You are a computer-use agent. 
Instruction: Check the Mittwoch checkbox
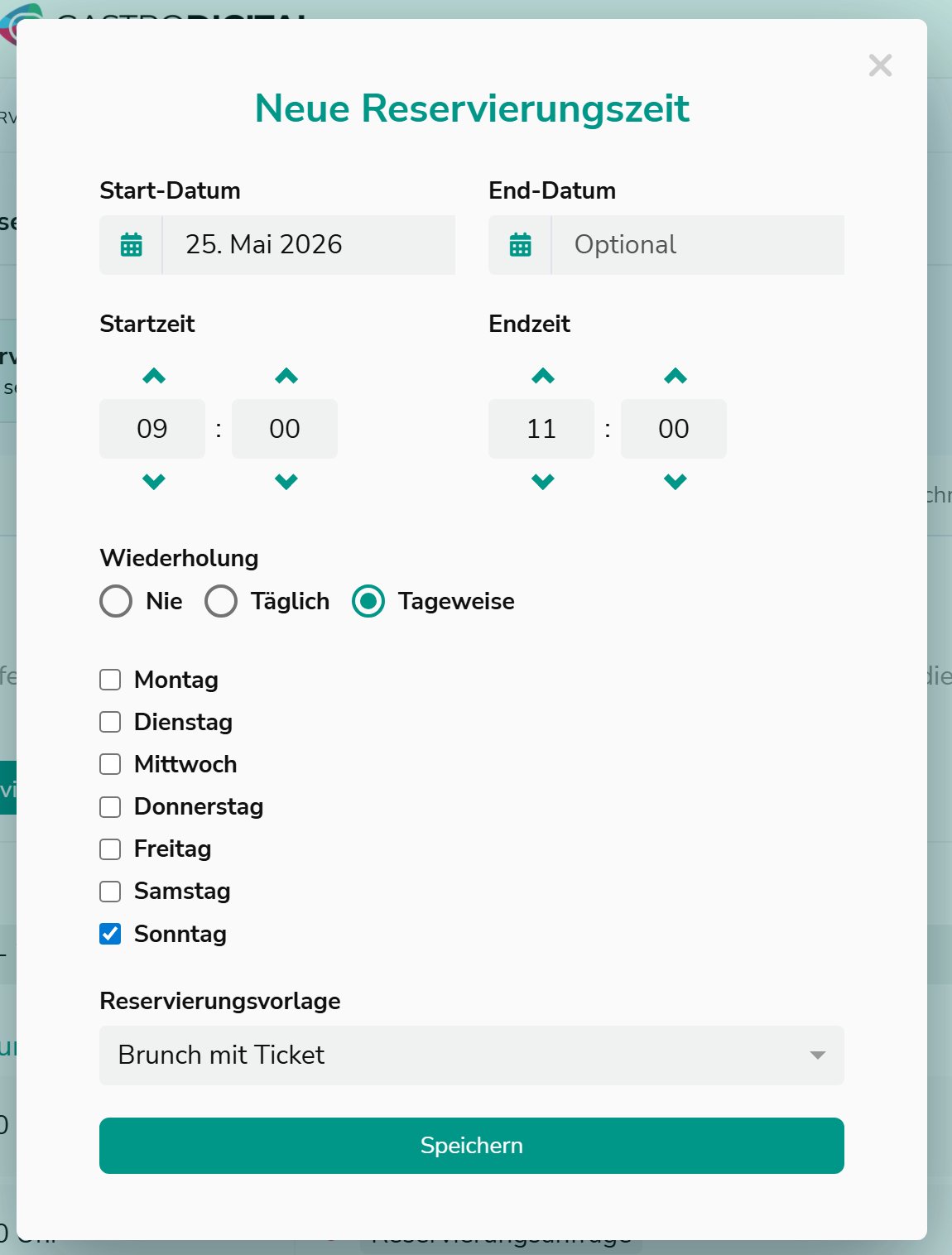[x=110, y=764]
